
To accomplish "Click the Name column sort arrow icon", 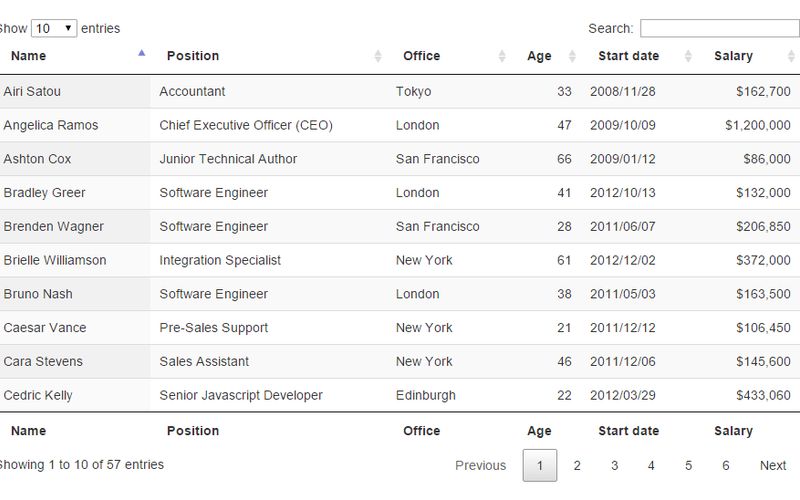I will point(141,53).
